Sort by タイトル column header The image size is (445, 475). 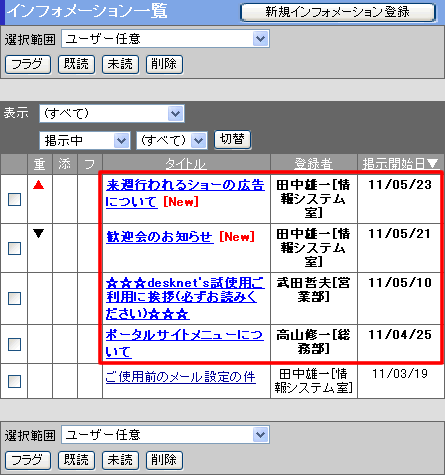(x=186, y=164)
